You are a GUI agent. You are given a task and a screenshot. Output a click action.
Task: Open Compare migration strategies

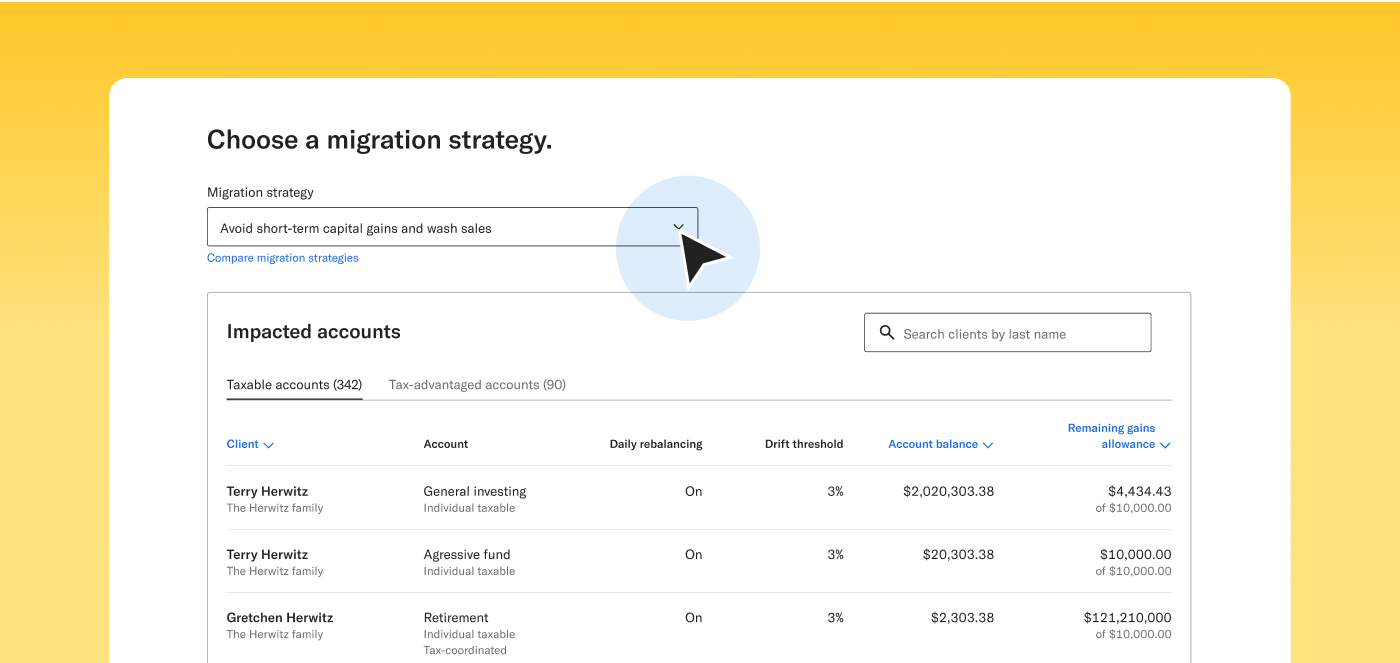tap(282, 257)
